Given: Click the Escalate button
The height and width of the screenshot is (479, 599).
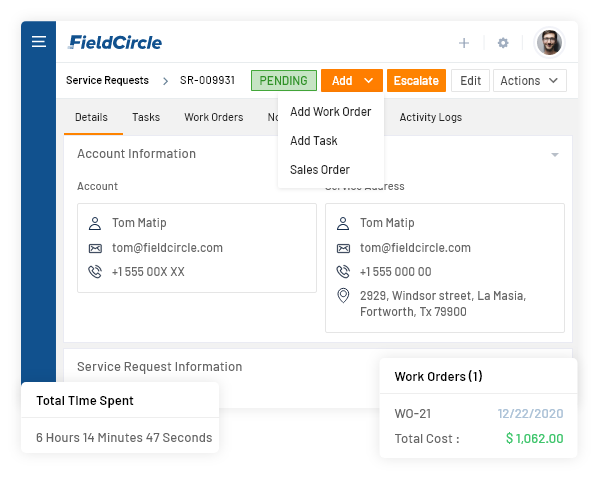Looking at the screenshot, I should pyautogui.click(x=416, y=81).
